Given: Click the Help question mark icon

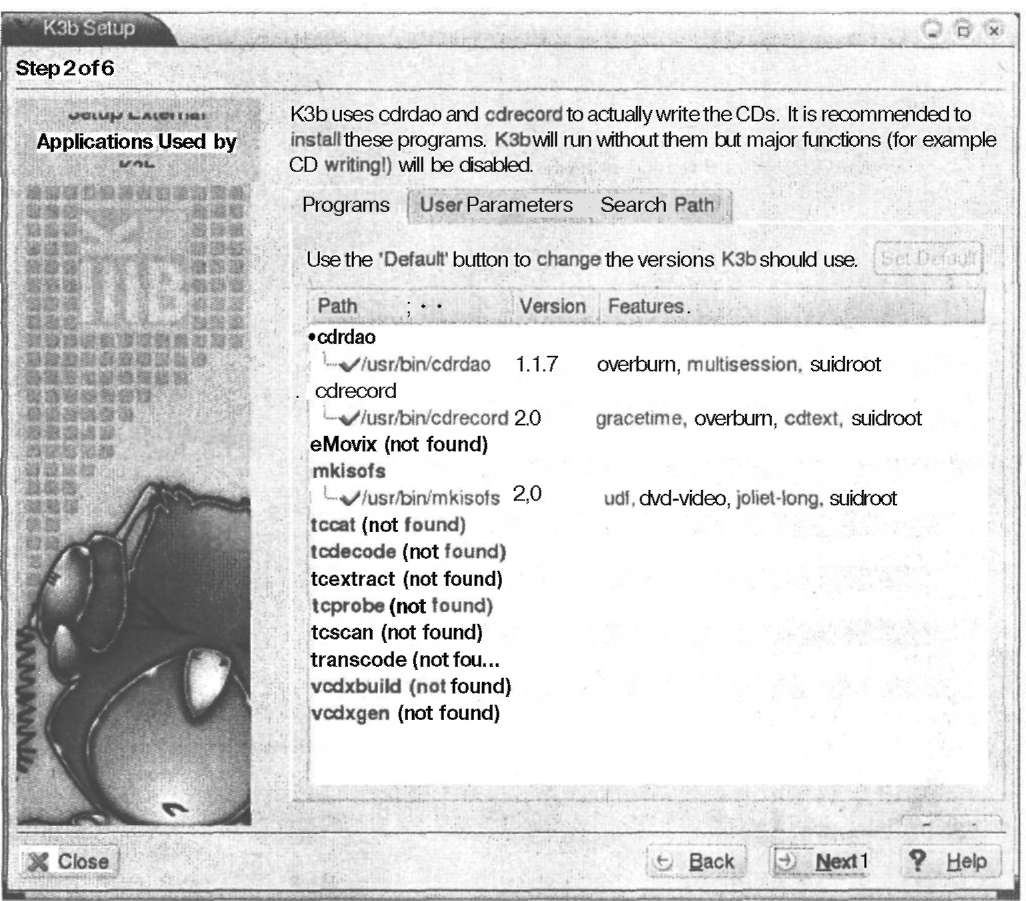Looking at the screenshot, I should [917, 860].
